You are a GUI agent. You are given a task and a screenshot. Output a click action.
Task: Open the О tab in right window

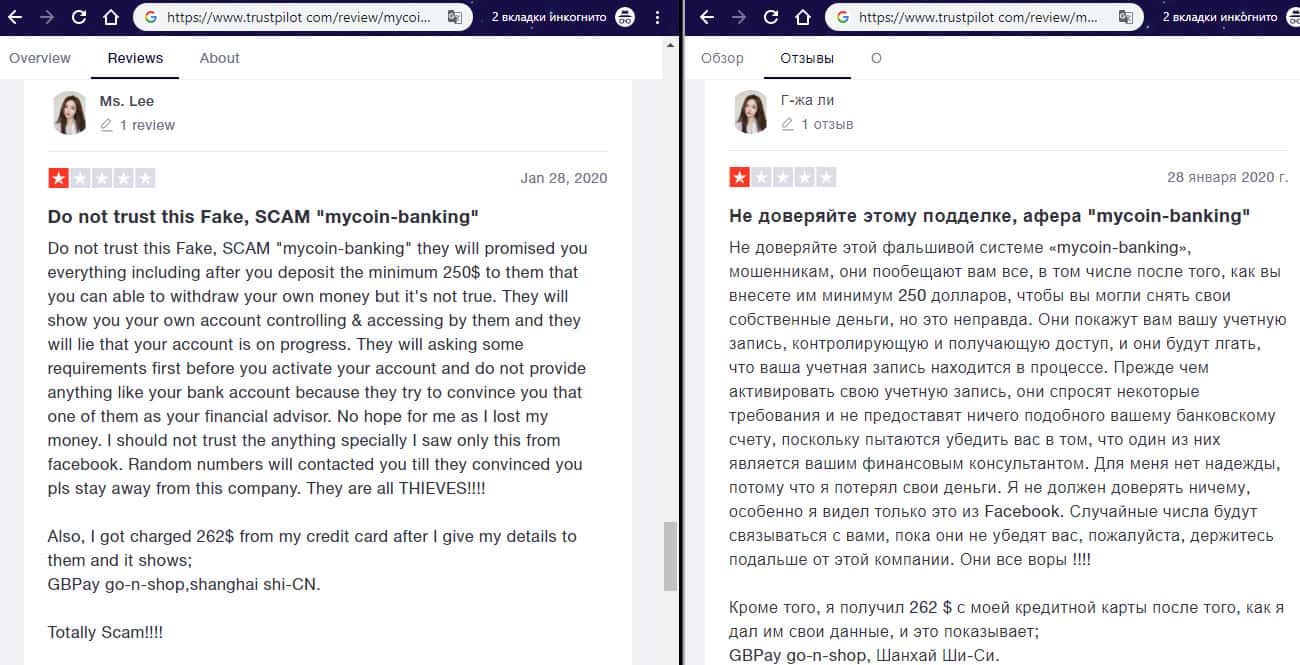pyautogui.click(x=876, y=58)
